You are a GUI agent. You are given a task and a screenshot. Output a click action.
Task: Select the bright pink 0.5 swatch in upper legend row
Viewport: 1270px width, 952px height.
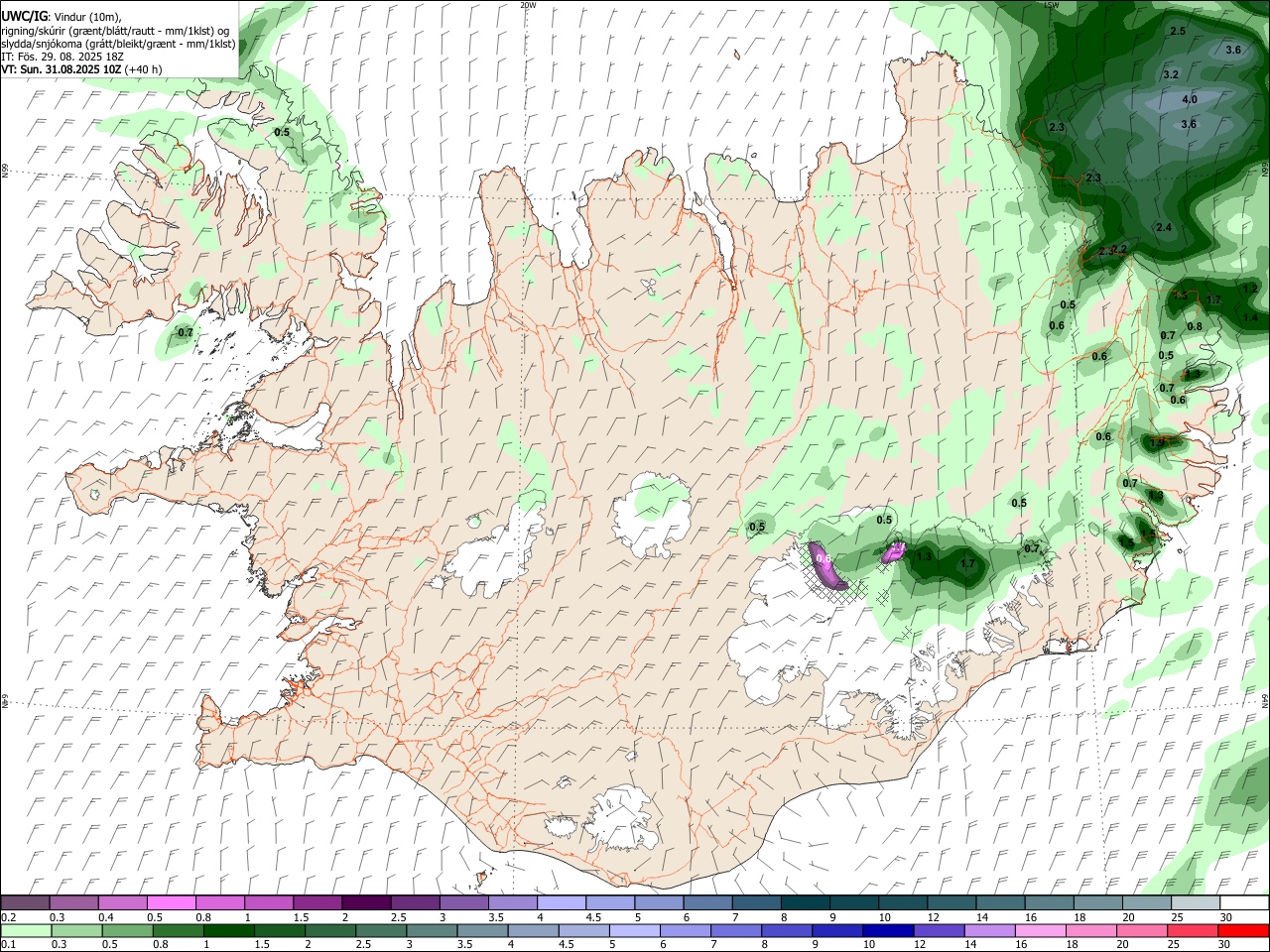(171, 903)
